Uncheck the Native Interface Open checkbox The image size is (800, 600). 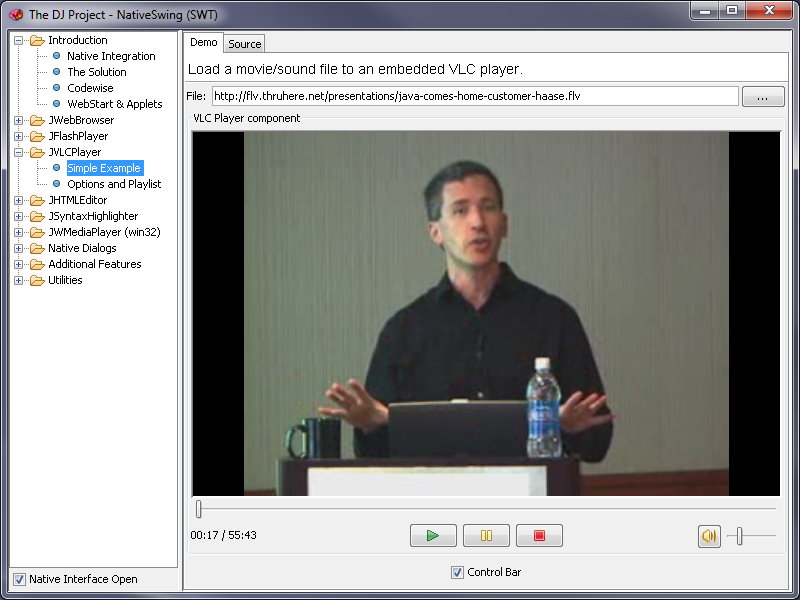point(19,579)
